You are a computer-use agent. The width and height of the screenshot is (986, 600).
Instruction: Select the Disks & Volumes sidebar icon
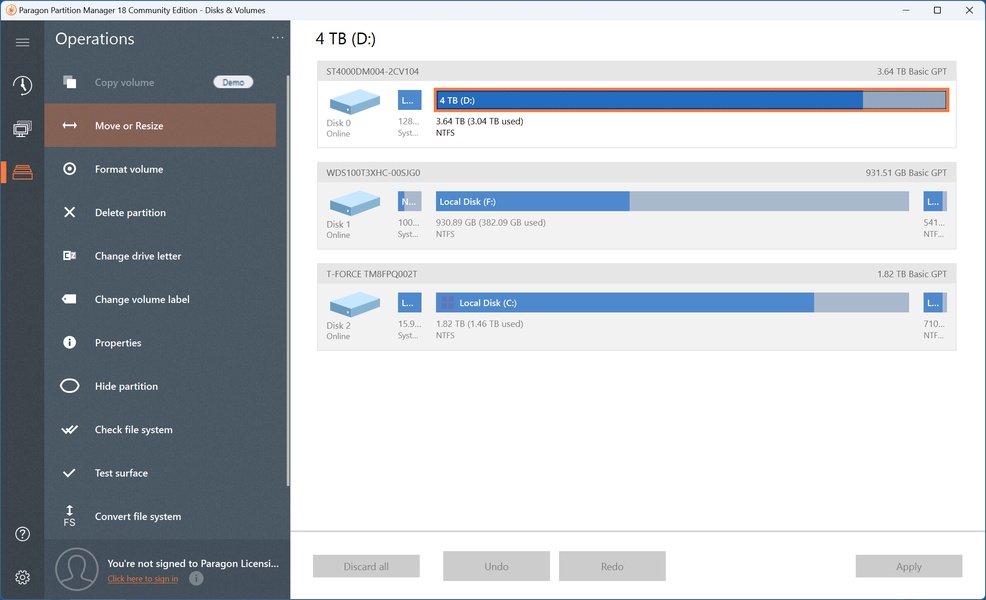pyautogui.click(x=22, y=172)
